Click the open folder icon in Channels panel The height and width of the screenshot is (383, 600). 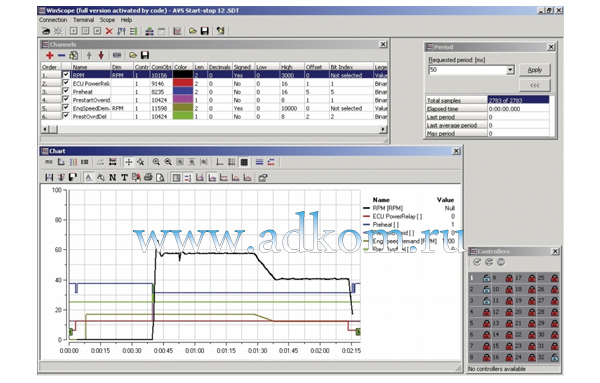(133, 55)
